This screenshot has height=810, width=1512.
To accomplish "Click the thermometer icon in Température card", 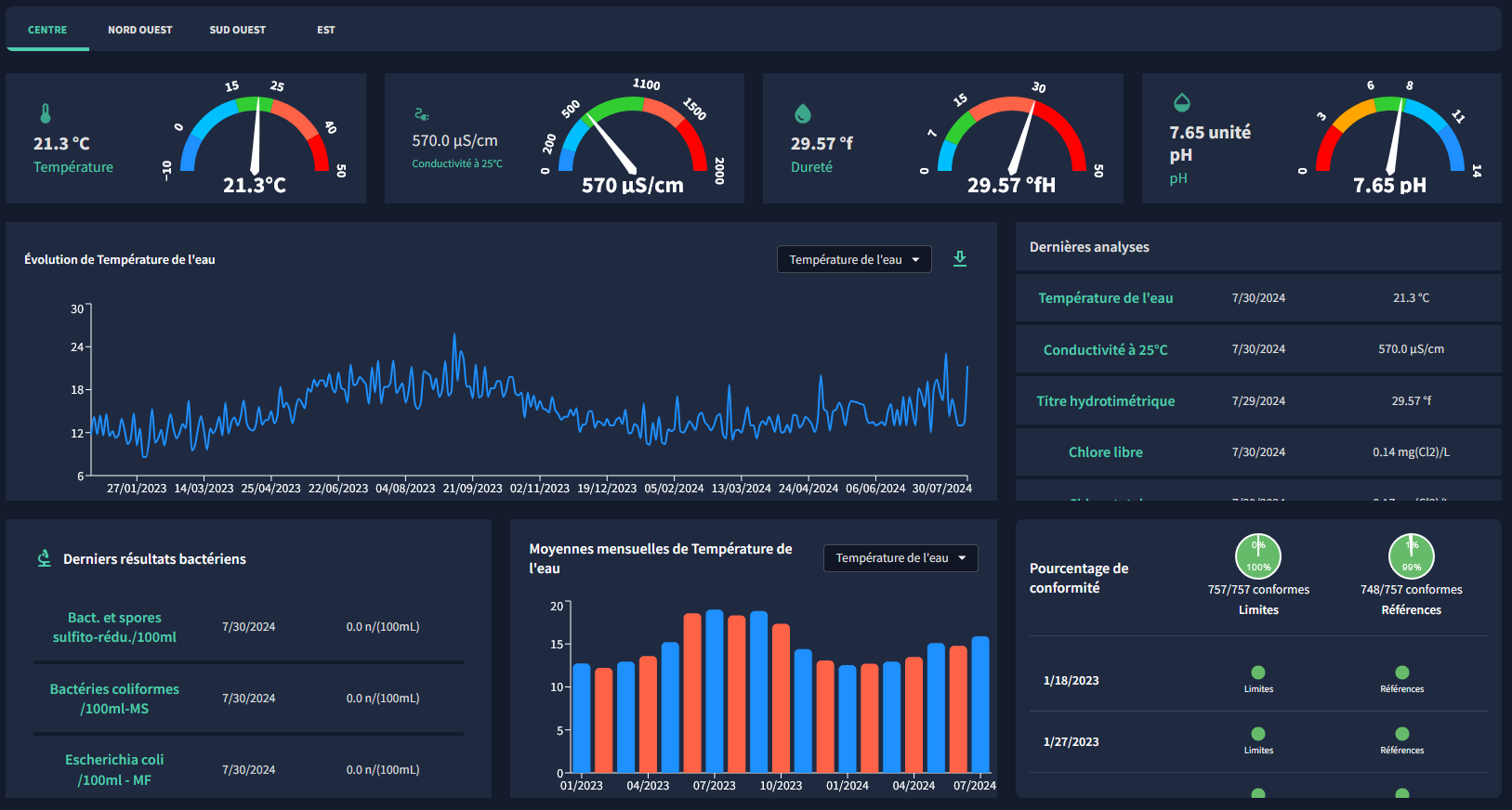I will pos(46,113).
